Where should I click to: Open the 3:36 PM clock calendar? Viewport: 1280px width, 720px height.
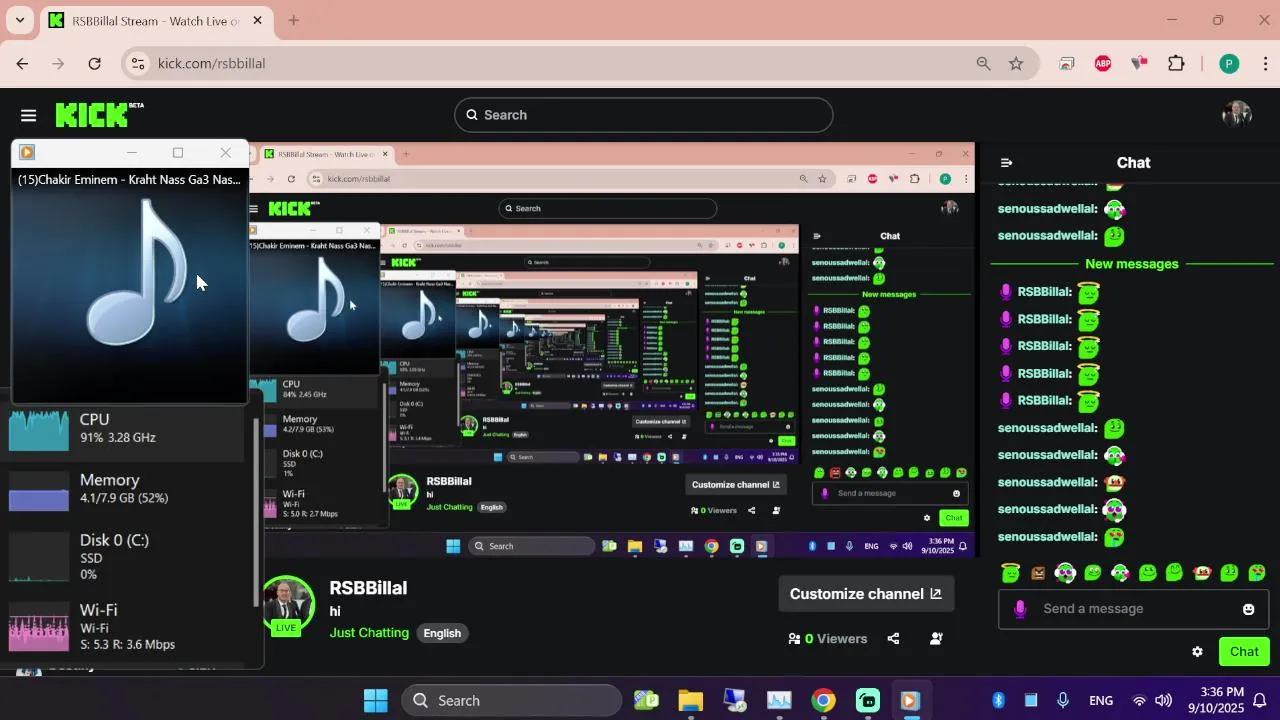(x=1215, y=700)
